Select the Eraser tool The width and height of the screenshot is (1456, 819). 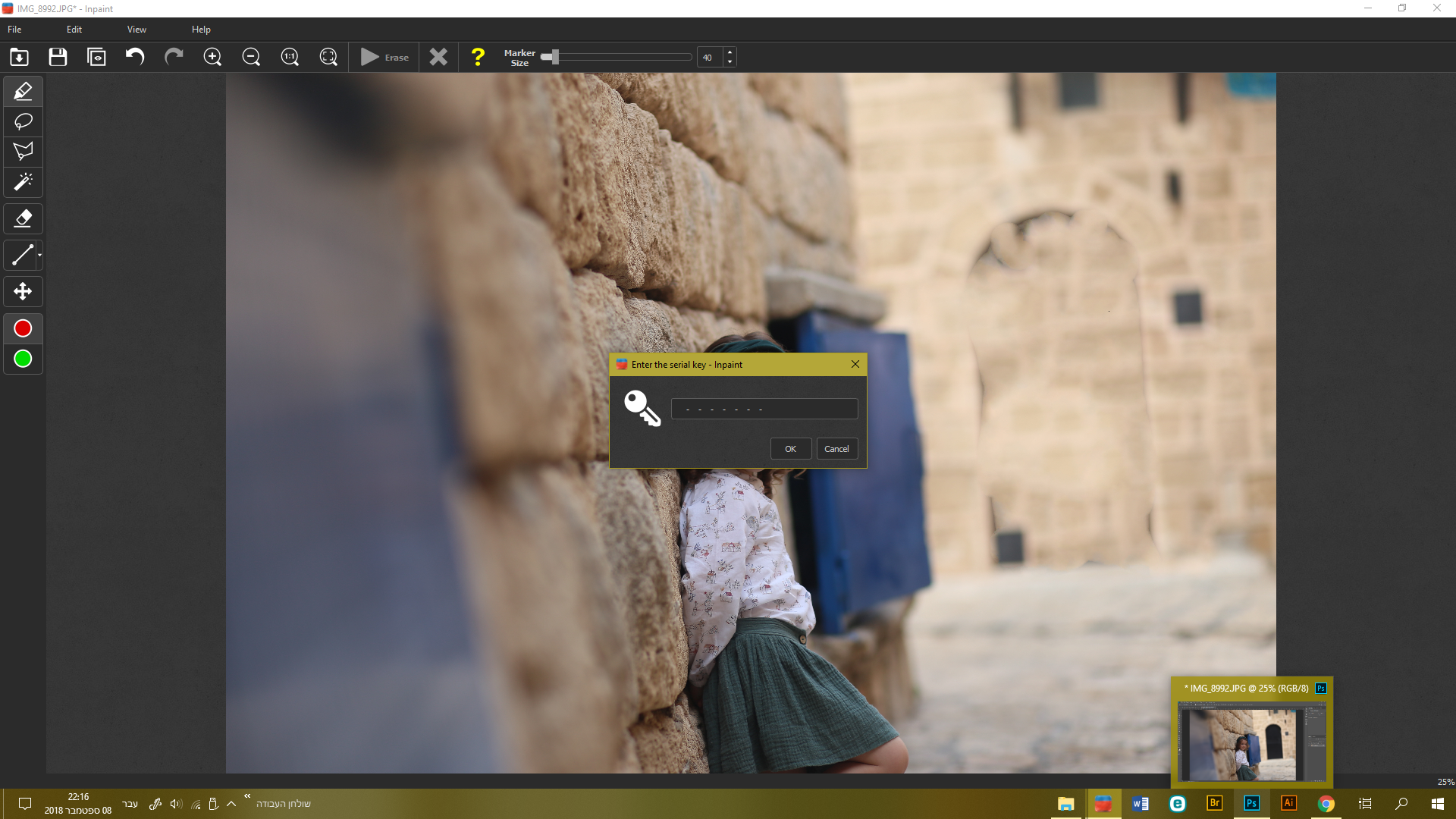pos(23,218)
